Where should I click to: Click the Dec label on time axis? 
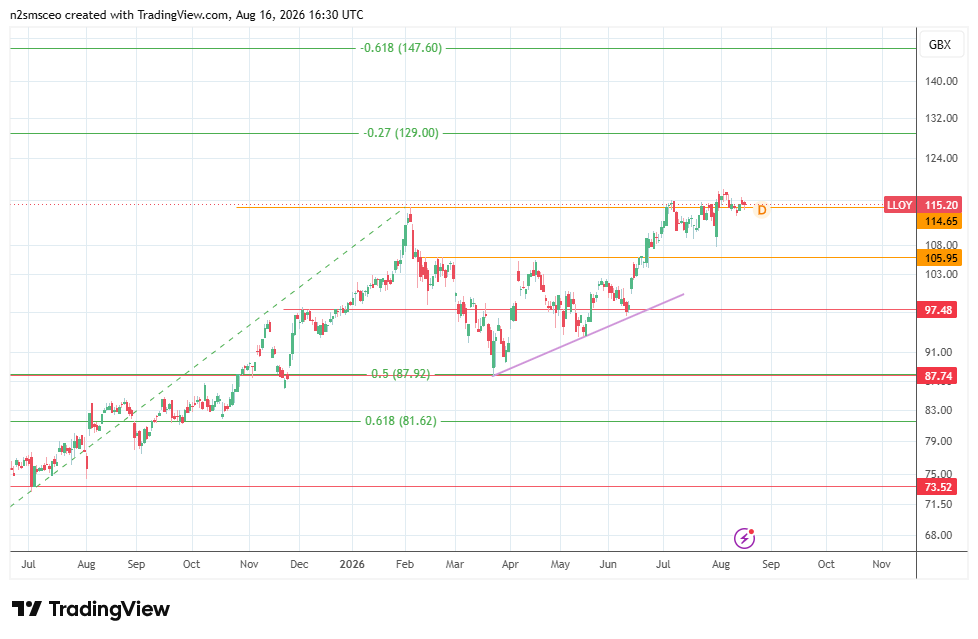(299, 564)
